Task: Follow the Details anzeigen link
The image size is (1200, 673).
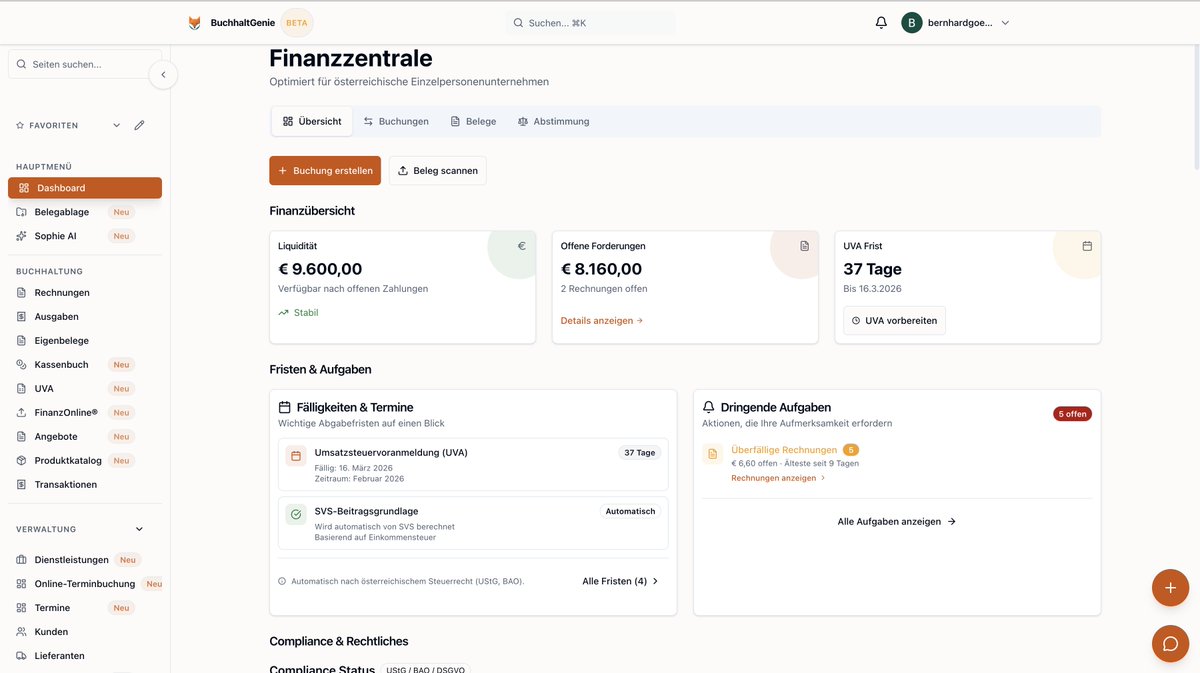Action: click(x=602, y=320)
